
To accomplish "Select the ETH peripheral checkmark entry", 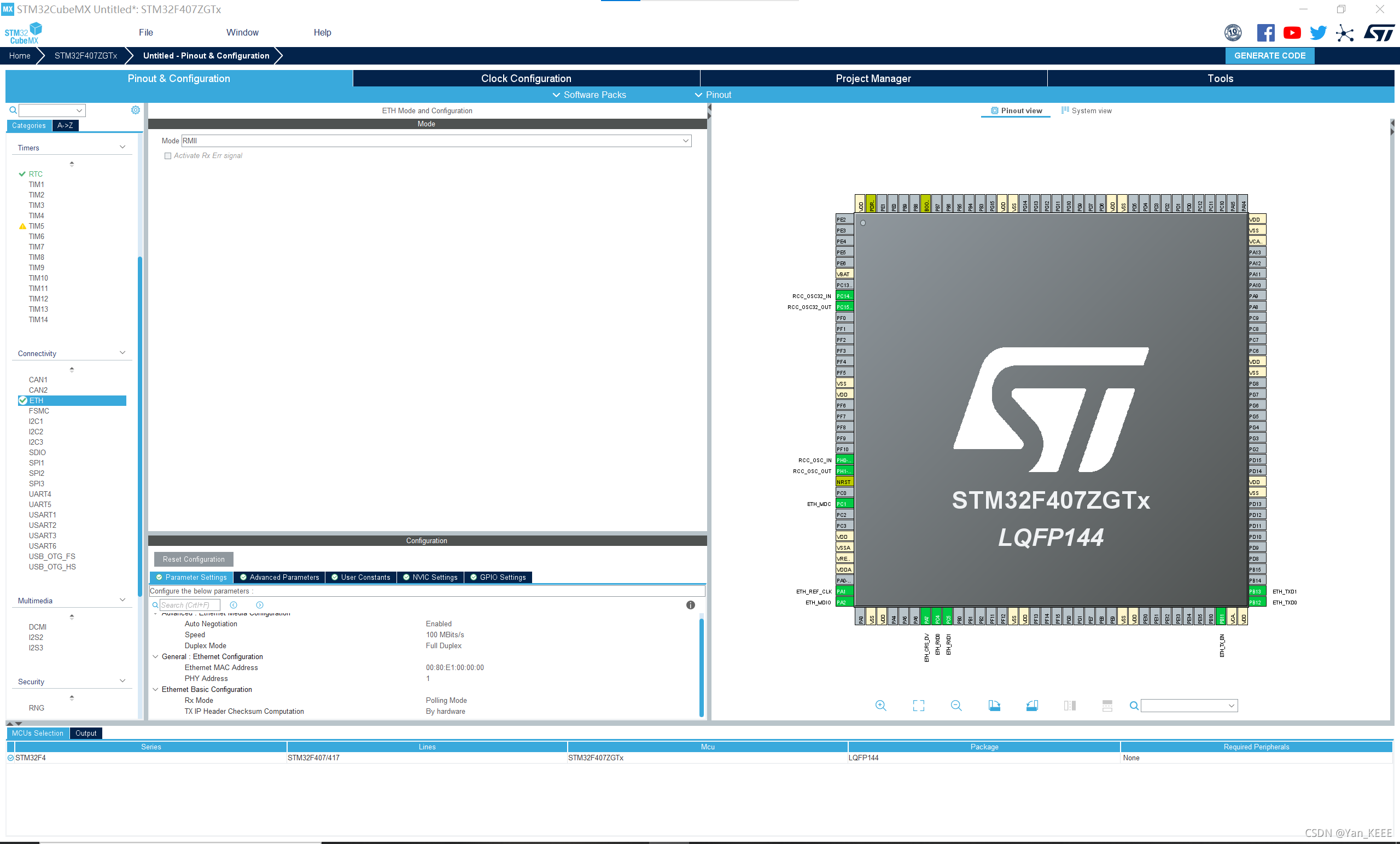I will (36, 401).
